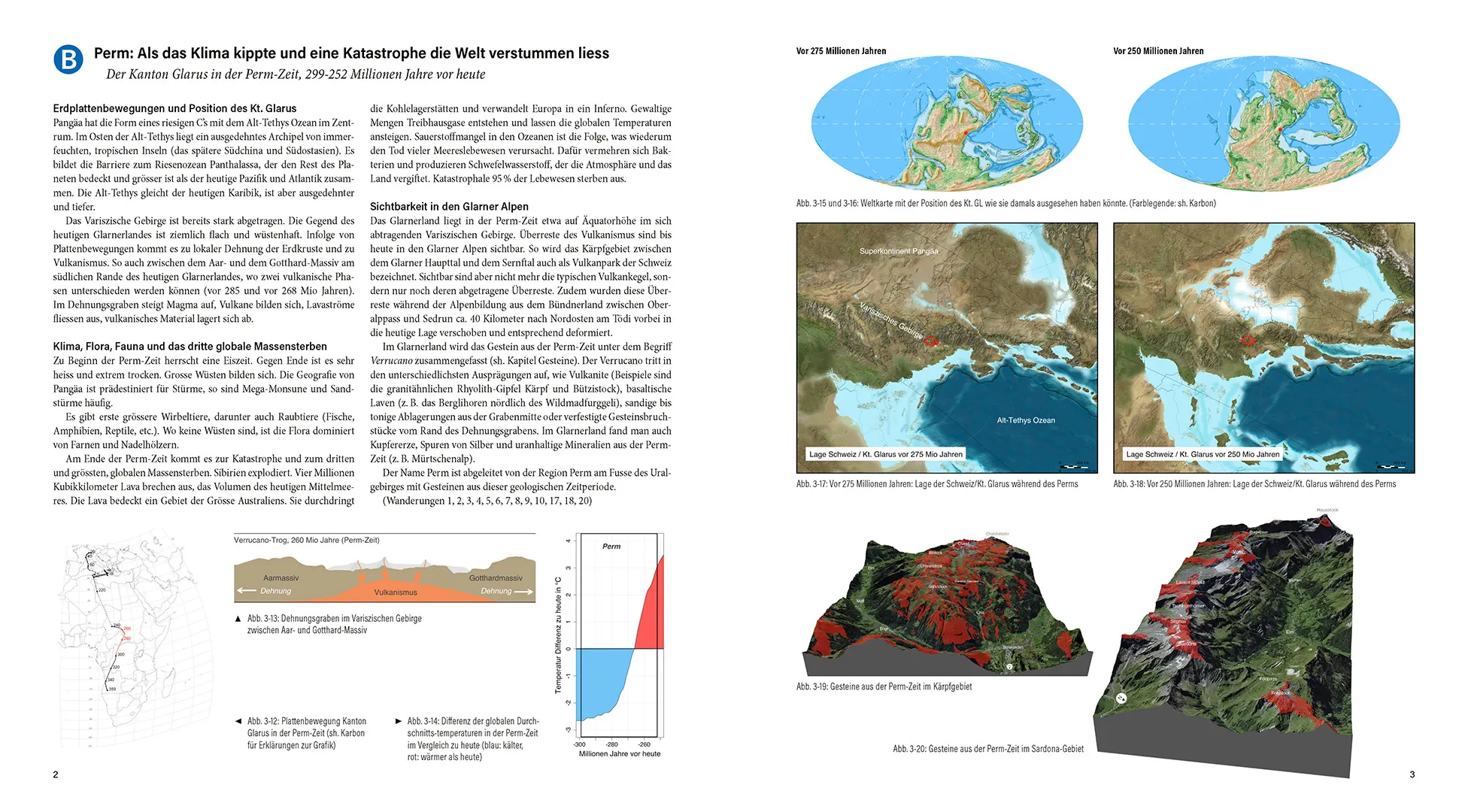Click the 'Superkontinent Pangäa' map label
Image resolution: width=1468 pixels, height=812 pixels.
point(899,251)
